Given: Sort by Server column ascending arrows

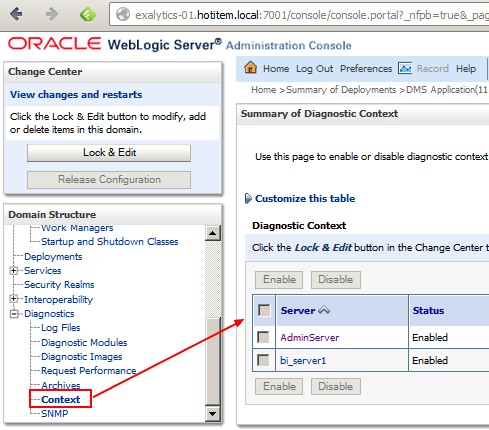Looking at the screenshot, I should [x=324, y=310].
